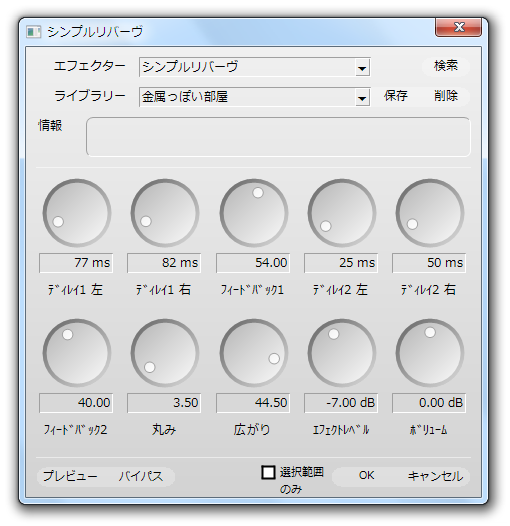Click the 77 ms value field
Viewport: 510px width, 526px height.
point(76,263)
